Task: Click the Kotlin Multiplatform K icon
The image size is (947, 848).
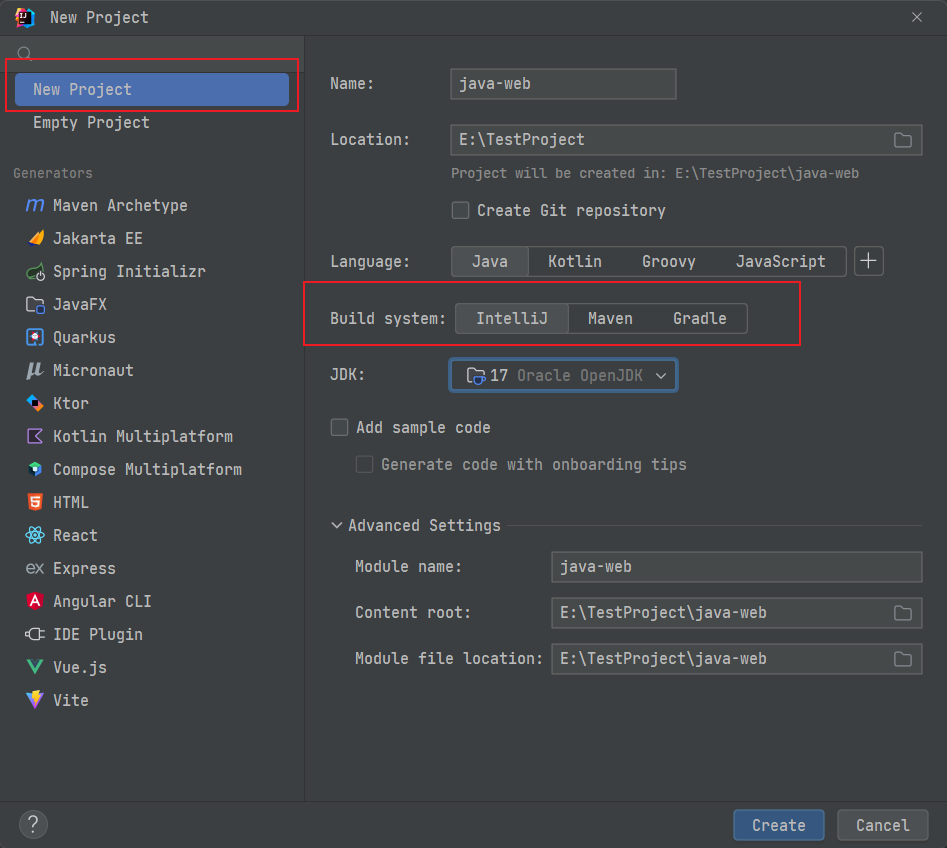Action: point(35,436)
